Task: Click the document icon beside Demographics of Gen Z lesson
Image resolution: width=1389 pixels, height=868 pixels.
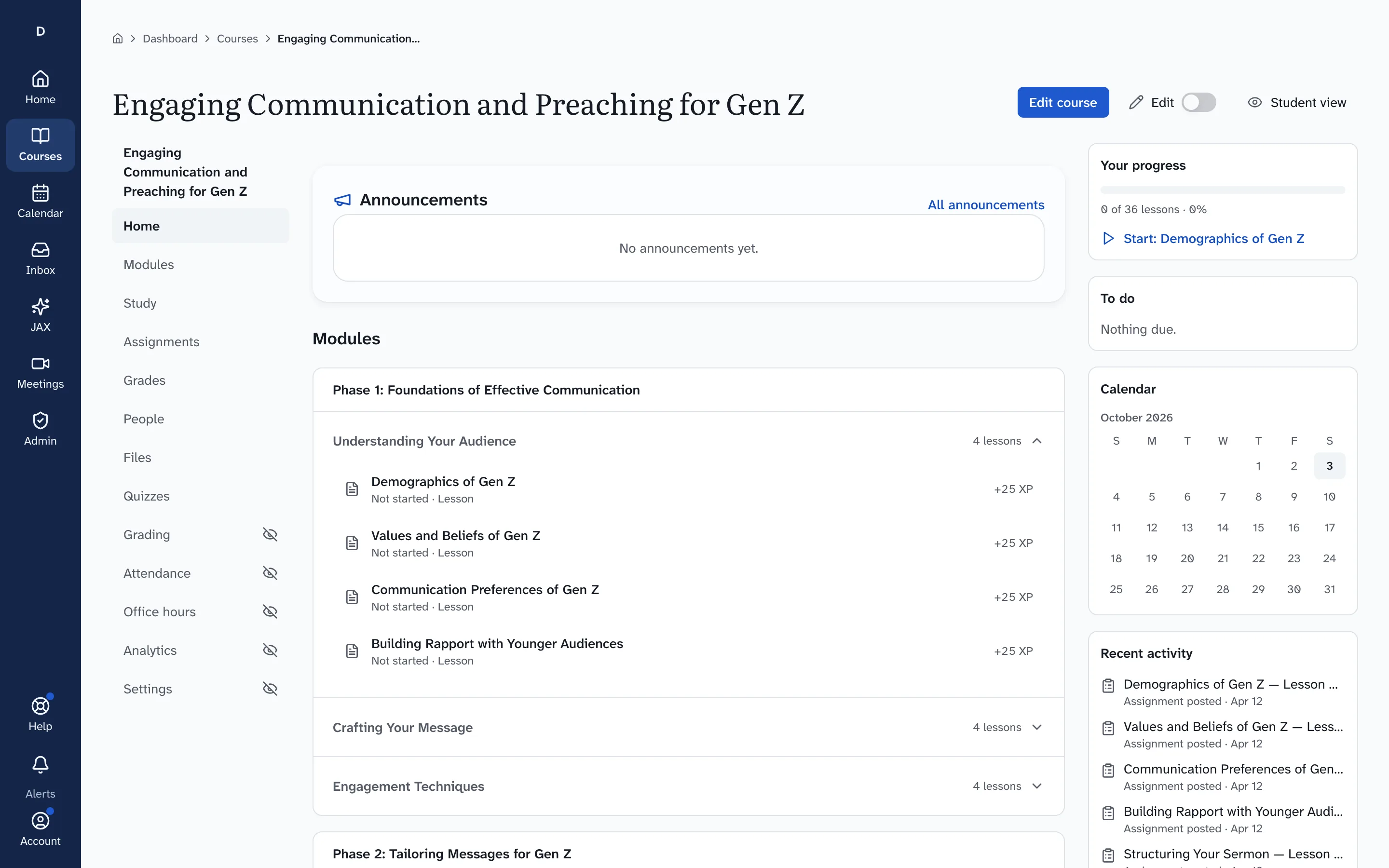Action: tap(352, 489)
